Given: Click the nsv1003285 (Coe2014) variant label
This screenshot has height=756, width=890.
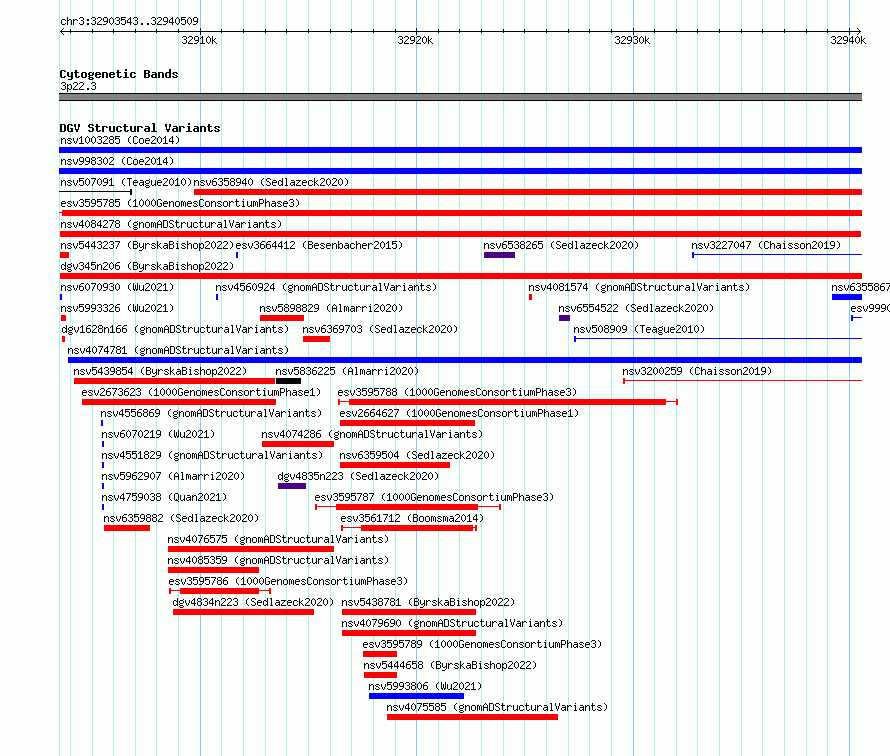Looking at the screenshot, I should point(120,140).
